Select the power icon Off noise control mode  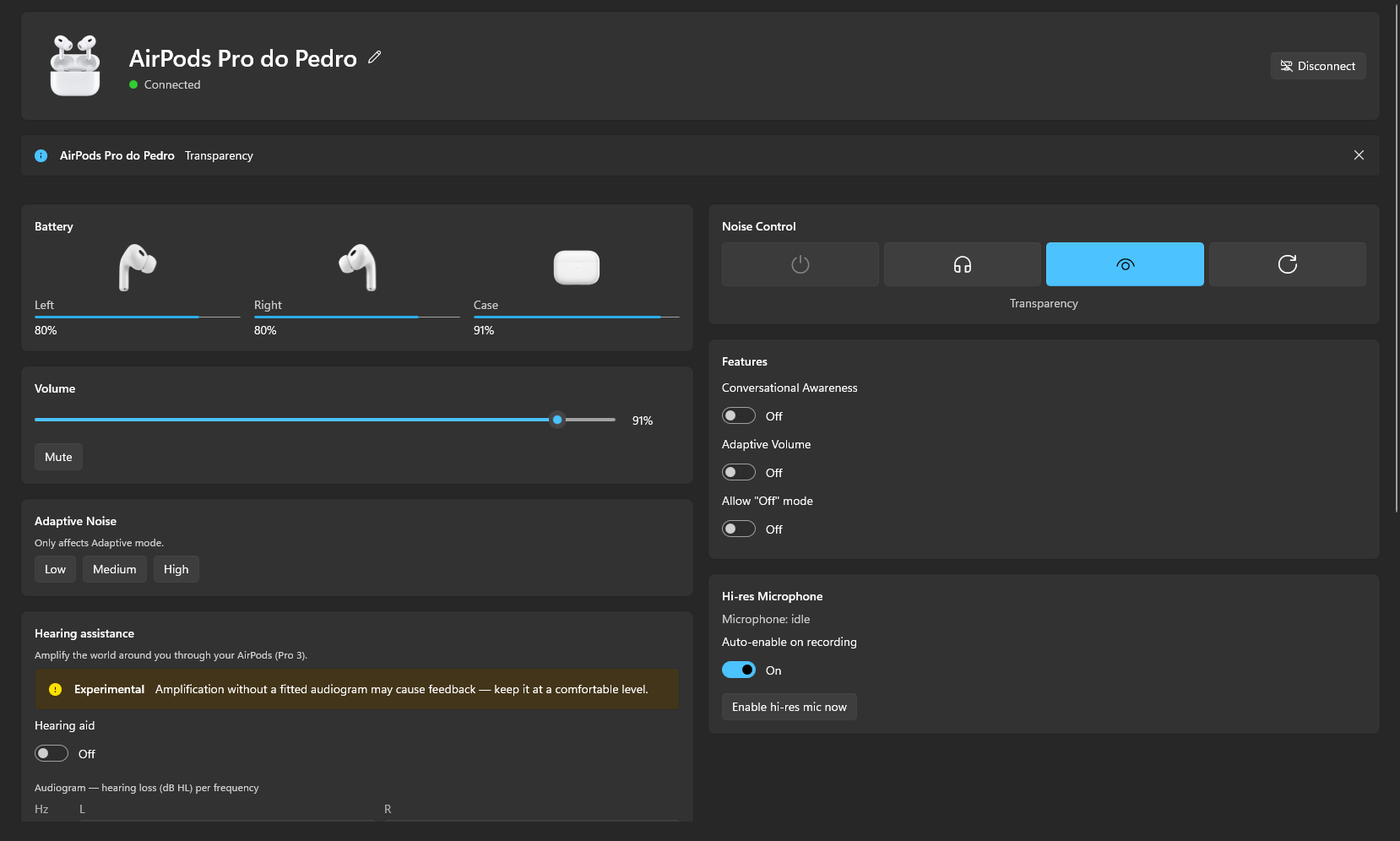point(800,264)
